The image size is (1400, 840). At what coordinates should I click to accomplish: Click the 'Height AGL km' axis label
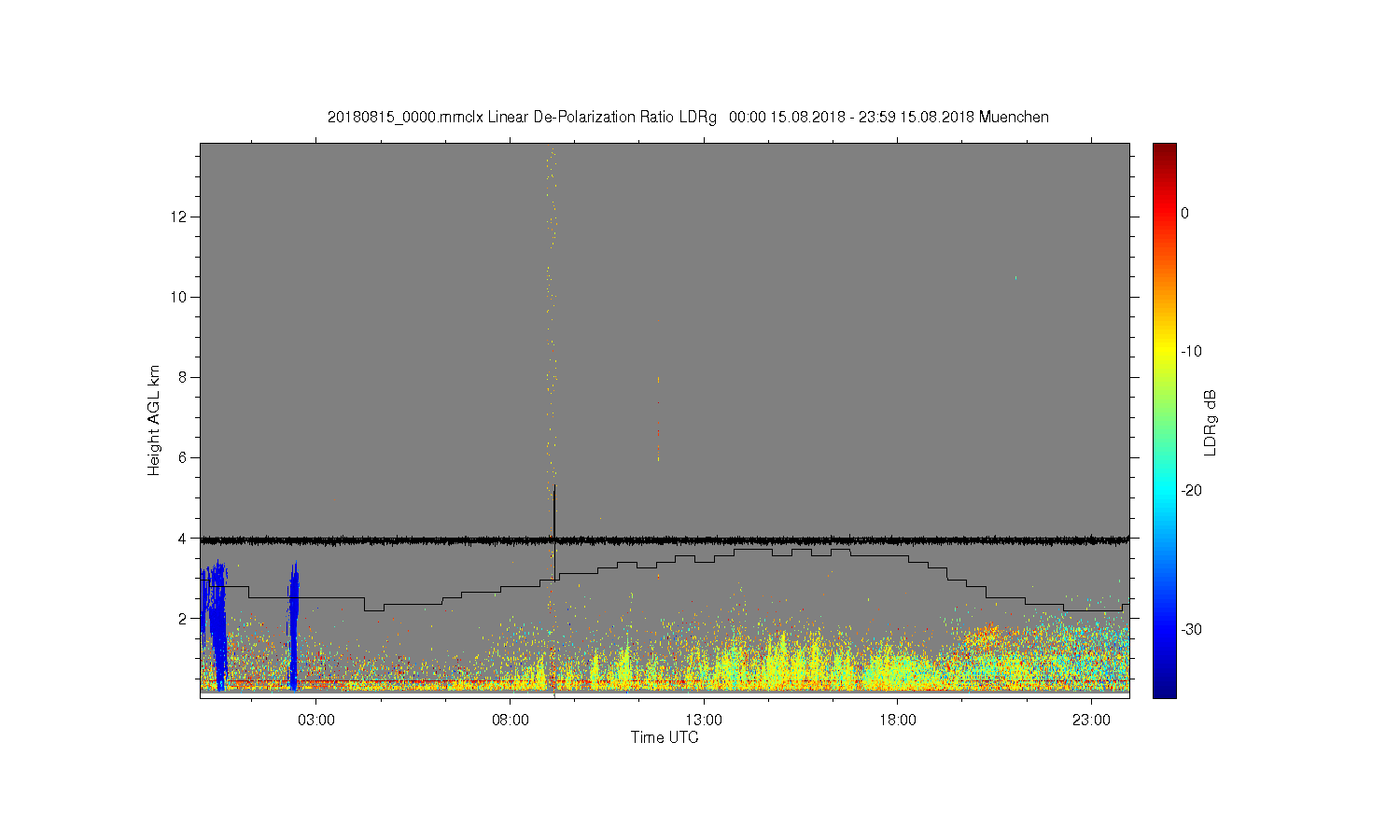coord(154,420)
